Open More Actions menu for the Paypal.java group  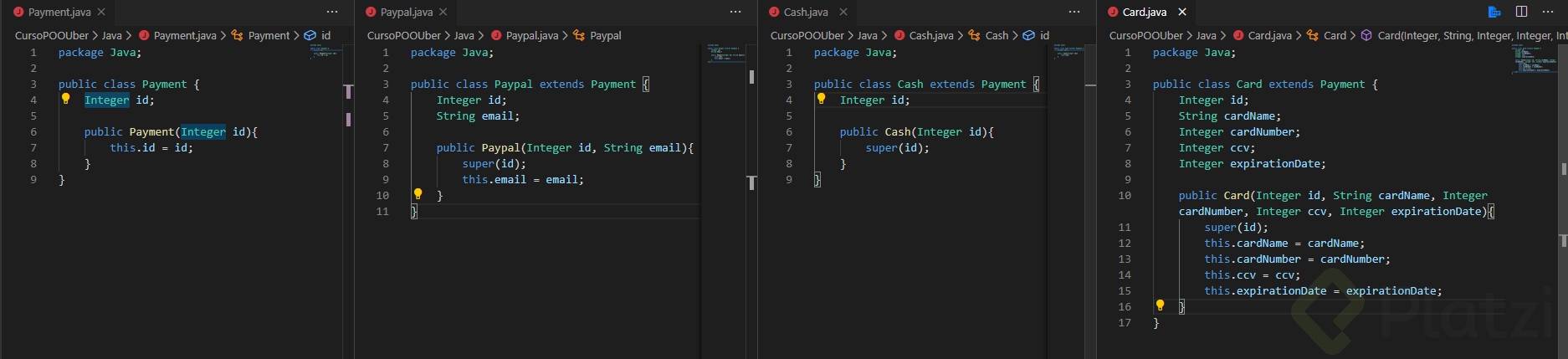click(735, 12)
